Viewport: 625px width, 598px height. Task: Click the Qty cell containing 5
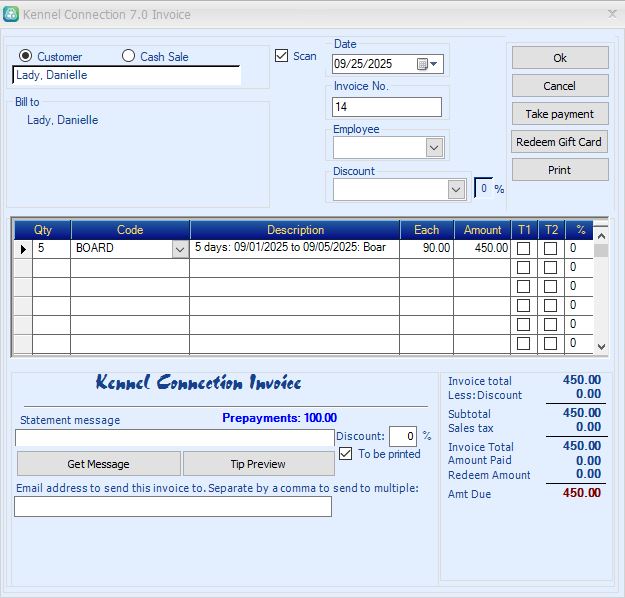[x=51, y=248]
